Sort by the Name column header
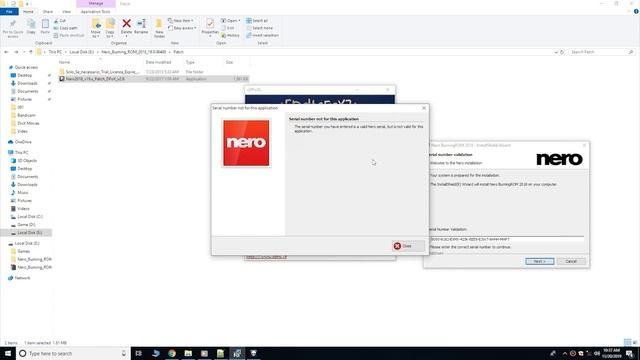 pos(64,62)
